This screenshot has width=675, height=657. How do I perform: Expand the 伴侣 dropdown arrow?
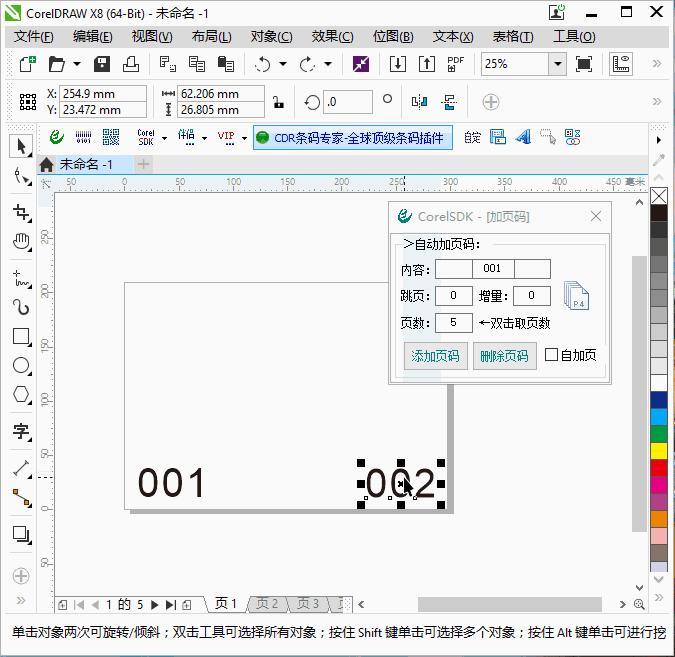coord(204,138)
